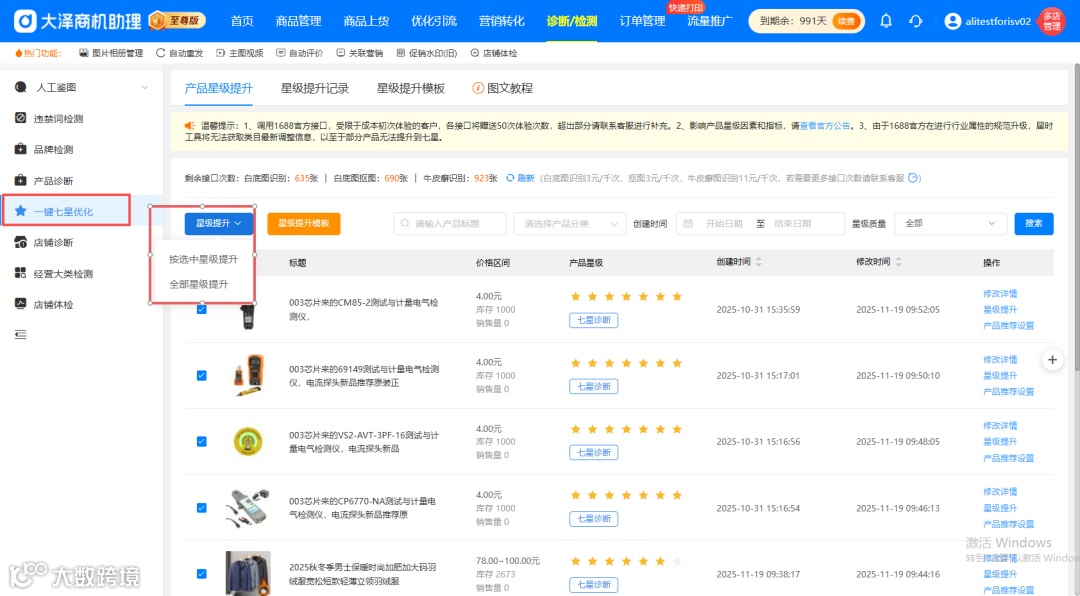
Task: Click the 续费 renew button
Action: 845,21
